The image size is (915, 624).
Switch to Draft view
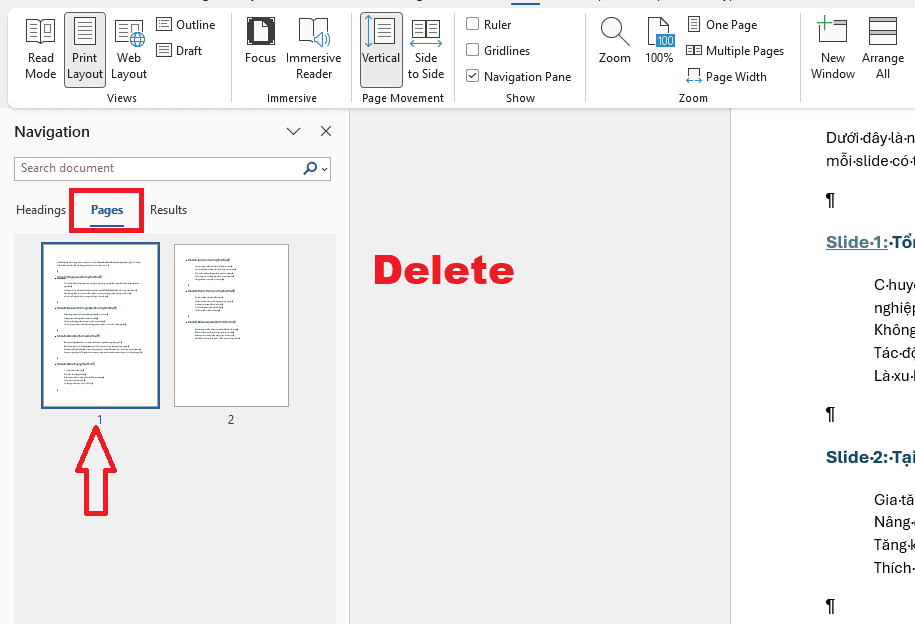click(180, 51)
